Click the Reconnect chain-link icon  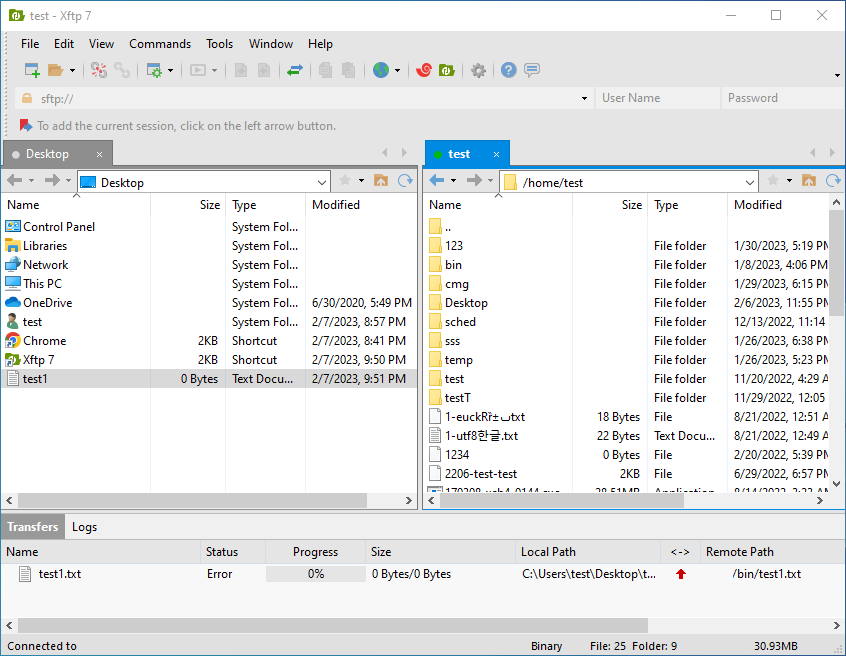[122, 70]
